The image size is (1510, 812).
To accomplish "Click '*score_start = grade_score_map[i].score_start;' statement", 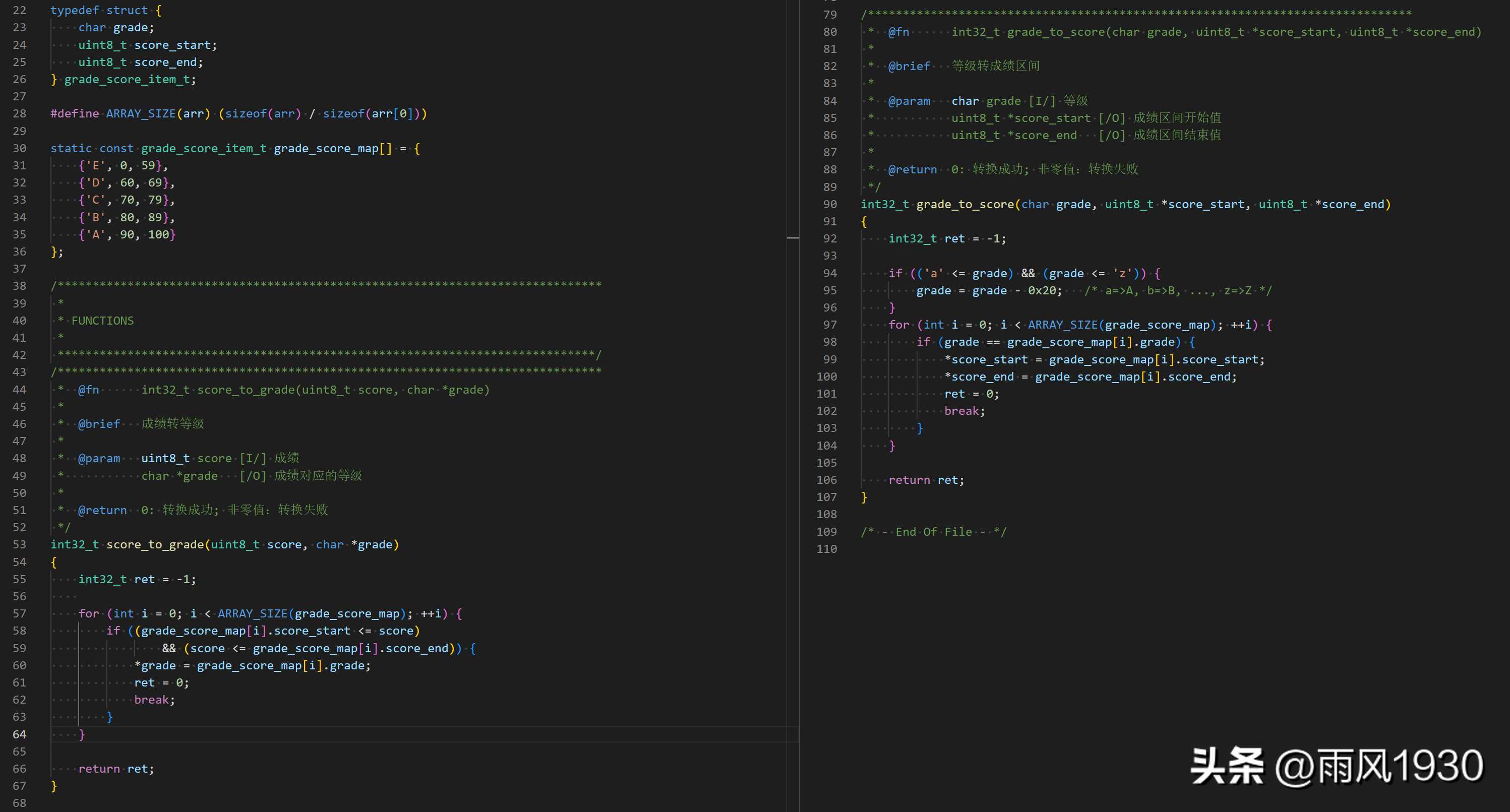I will (x=1104, y=360).
